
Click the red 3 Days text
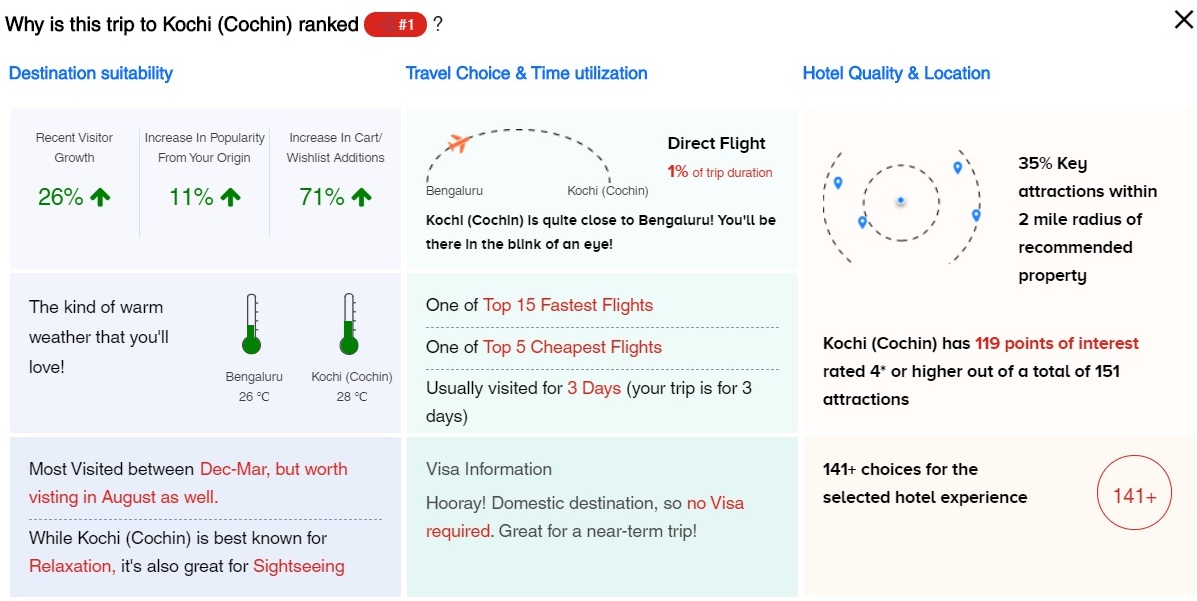[x=594, y=388]
